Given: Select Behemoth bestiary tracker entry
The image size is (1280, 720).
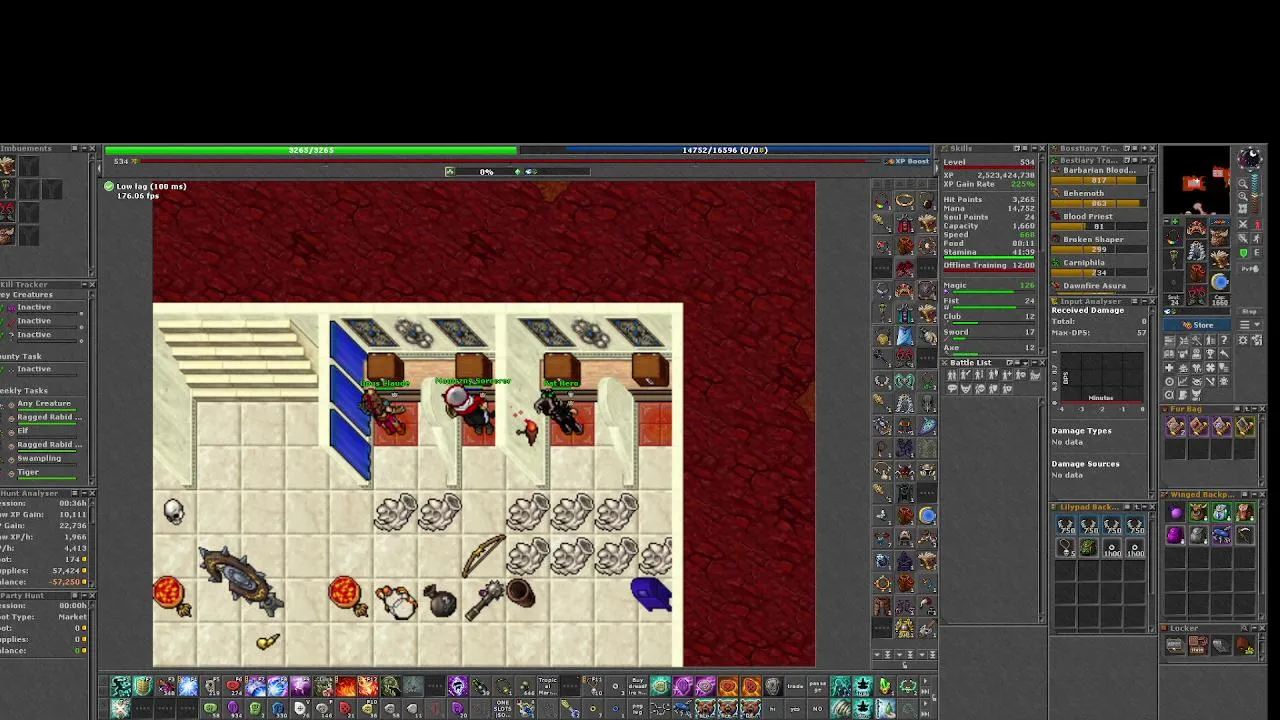Looking at the screenshot, I should point(1101,199).
